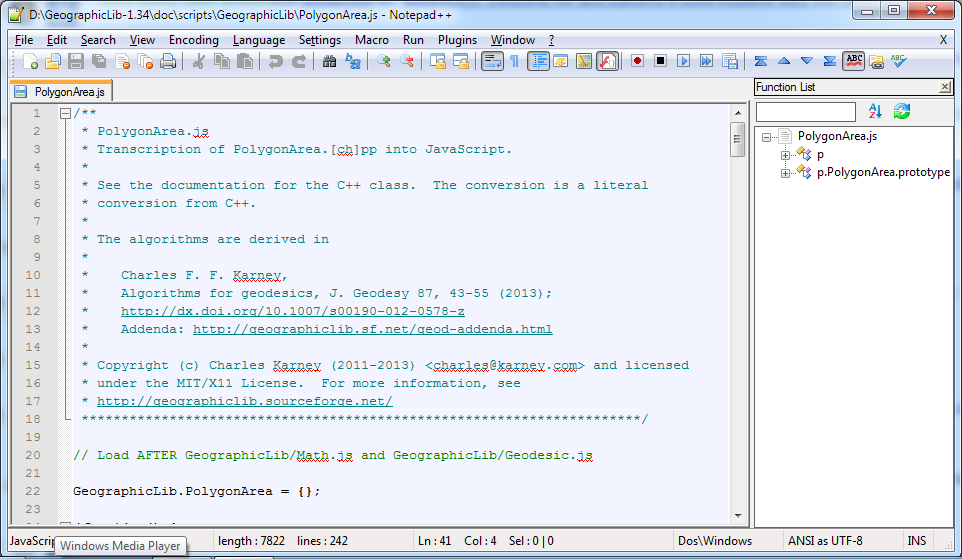Viewport: 962px width, 559px height.
Task: Toggle indent guide display
Action: click(x=538, y=61)
